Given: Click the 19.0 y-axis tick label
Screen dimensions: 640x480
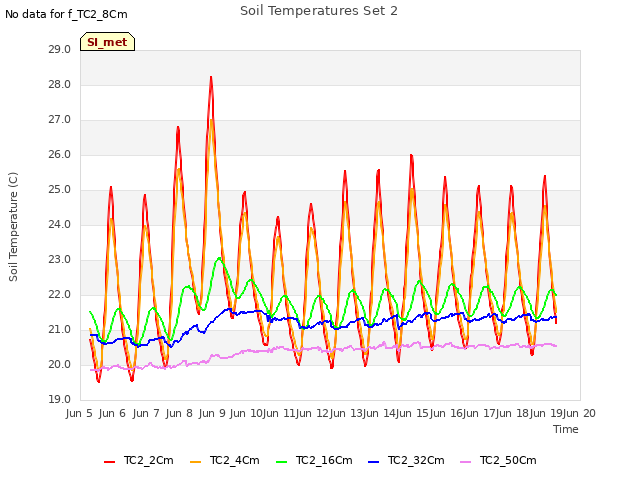Looking at the screenshot, I should pyautogui.click(x=60, y=400).
